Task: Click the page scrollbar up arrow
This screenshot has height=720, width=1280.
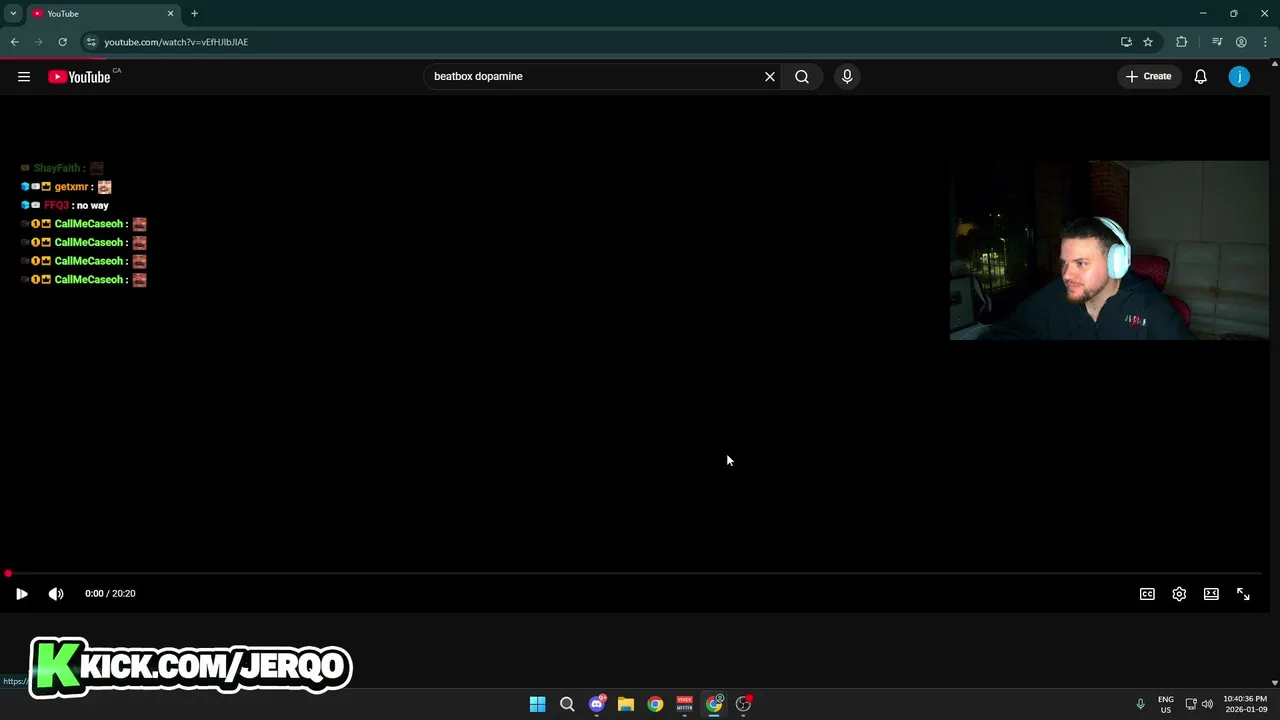Action: pyautogui.click(x=1274, y=63)
